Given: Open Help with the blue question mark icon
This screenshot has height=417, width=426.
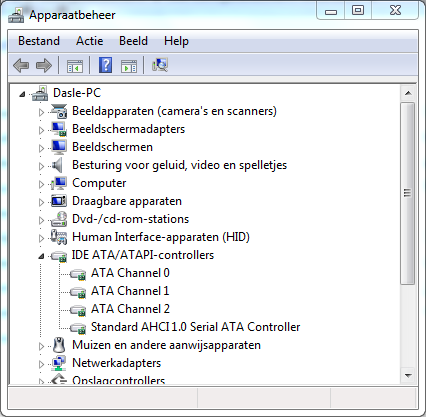Looking at the screenshot, I should point(105,65).
